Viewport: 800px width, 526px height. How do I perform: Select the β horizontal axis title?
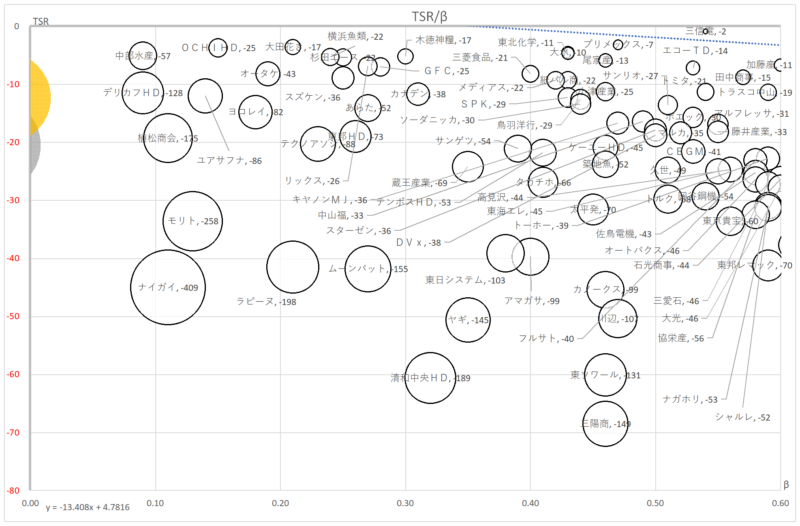click(786, 484)
